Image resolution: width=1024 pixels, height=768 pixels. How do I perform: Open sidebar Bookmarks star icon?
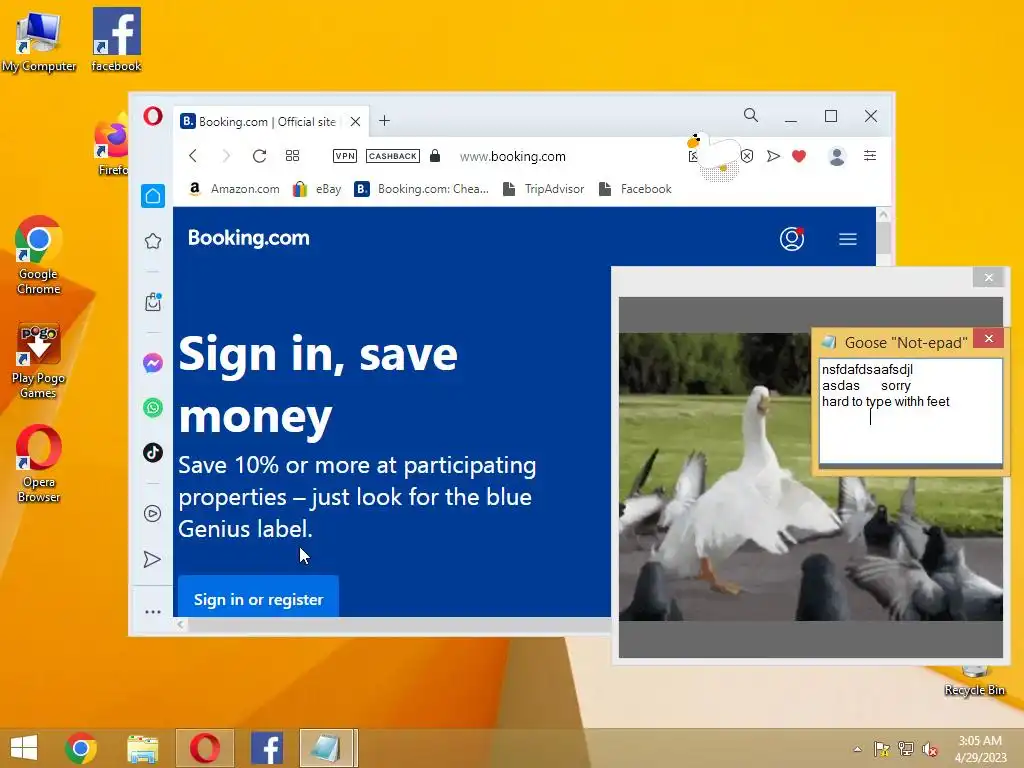153,241
